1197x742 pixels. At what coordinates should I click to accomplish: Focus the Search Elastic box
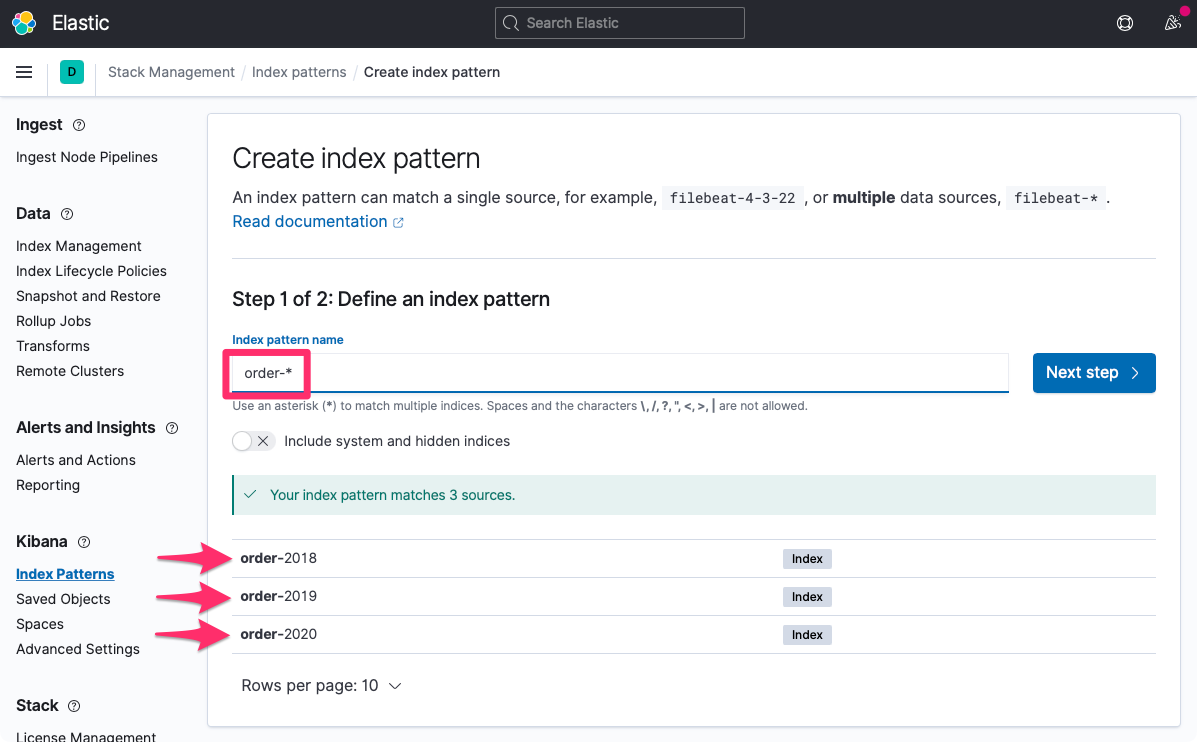click(620, 23)
